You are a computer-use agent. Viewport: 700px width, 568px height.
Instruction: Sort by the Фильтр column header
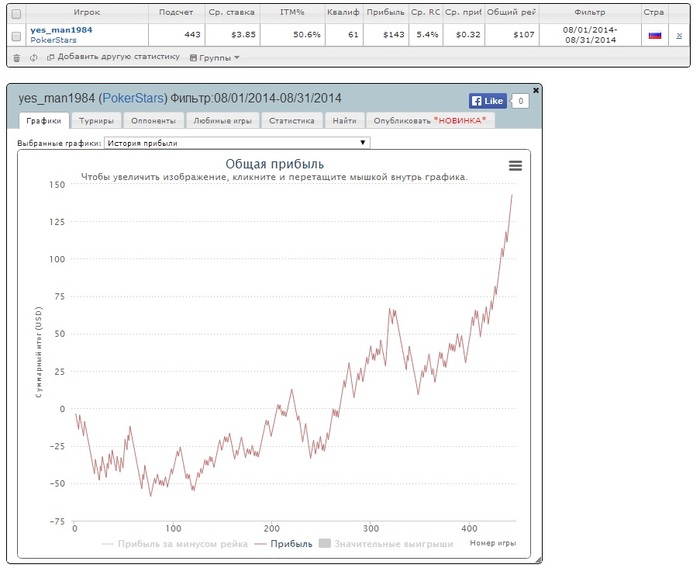click(590, 13)
